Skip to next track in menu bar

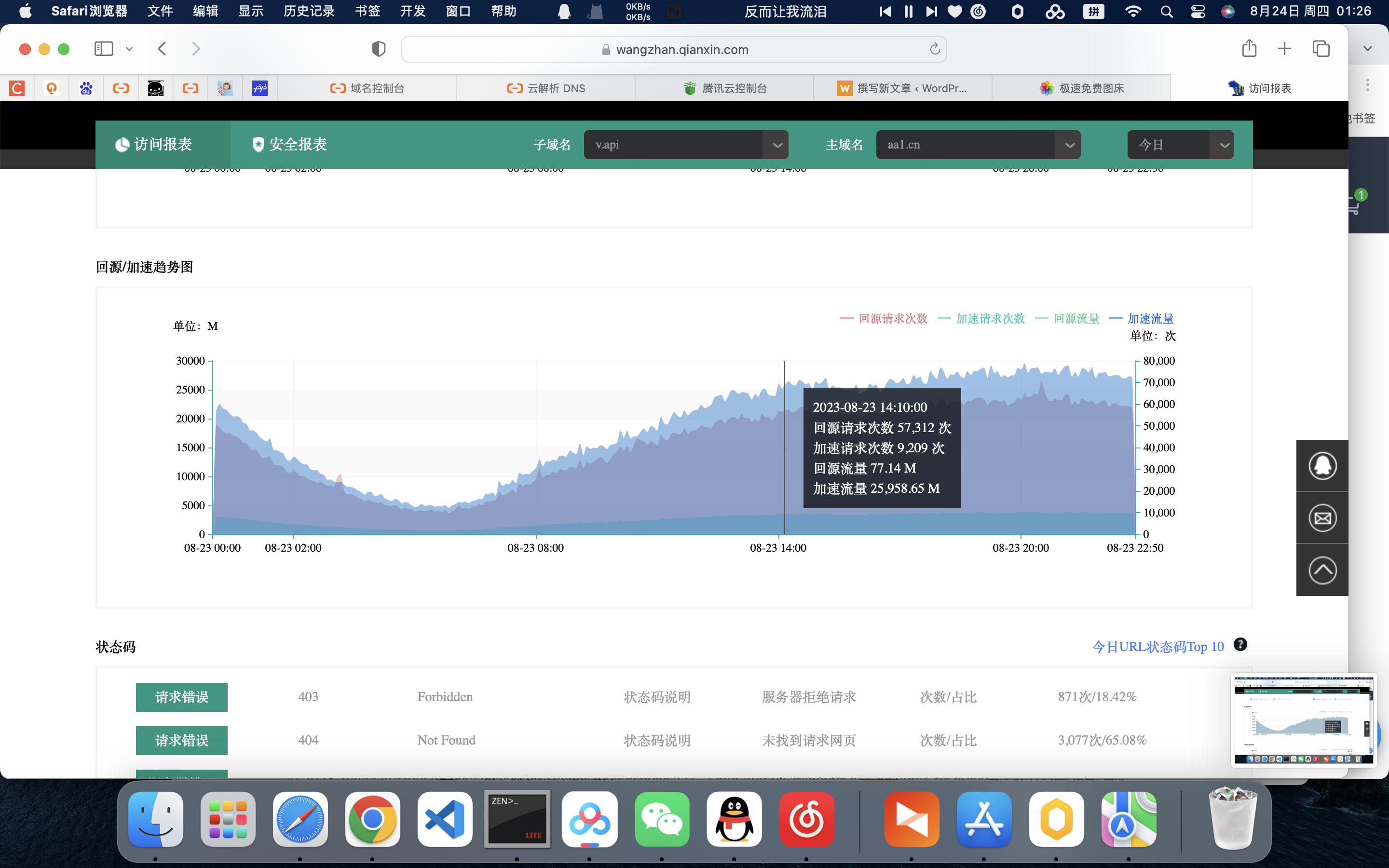(x=931, y=12)
